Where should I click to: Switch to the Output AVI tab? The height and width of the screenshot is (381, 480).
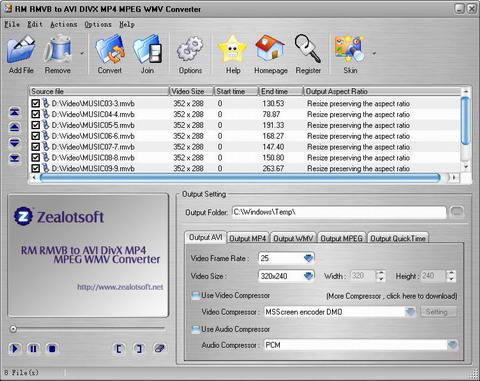click(x=205, y=237)
